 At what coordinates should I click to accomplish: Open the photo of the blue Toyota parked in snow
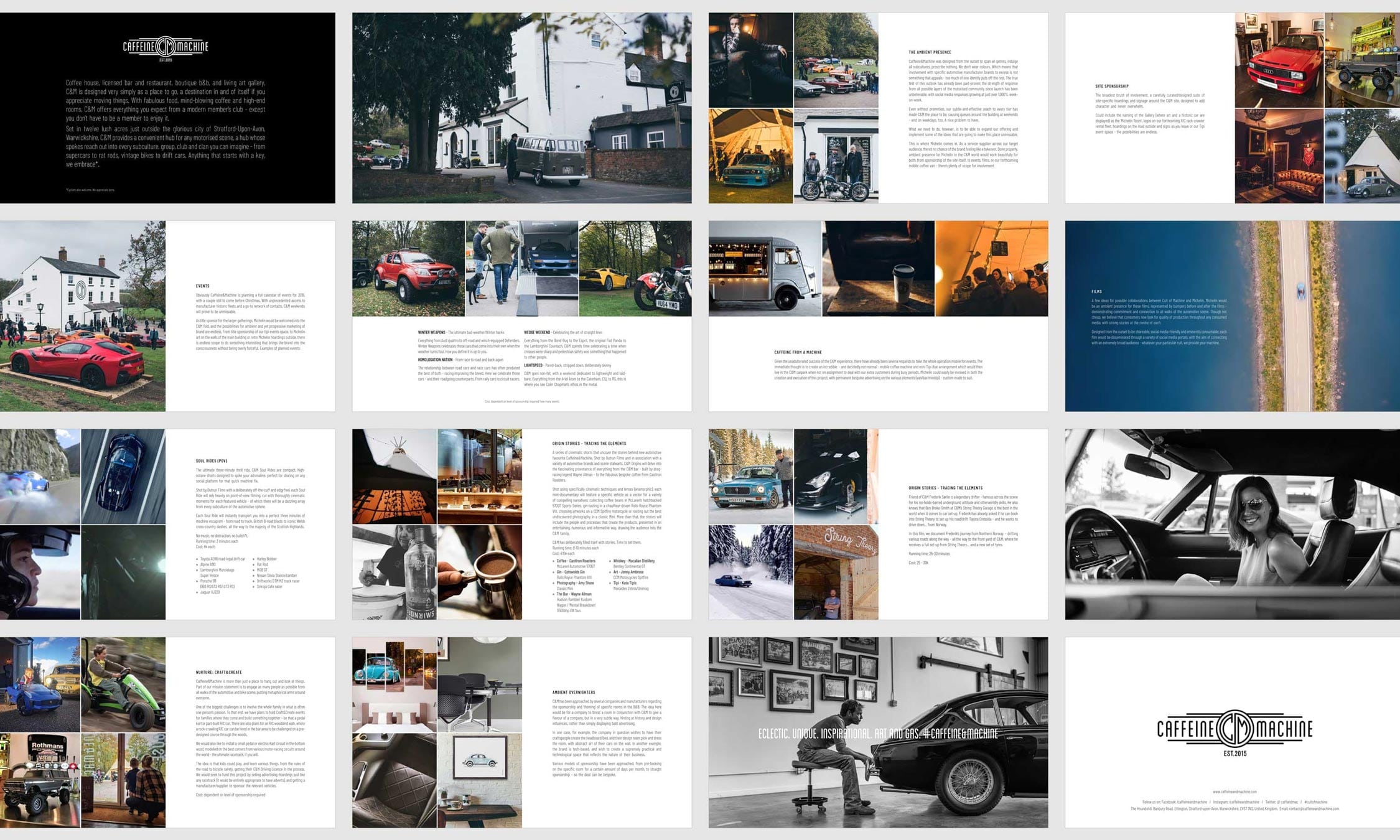(x=751, y=477)
